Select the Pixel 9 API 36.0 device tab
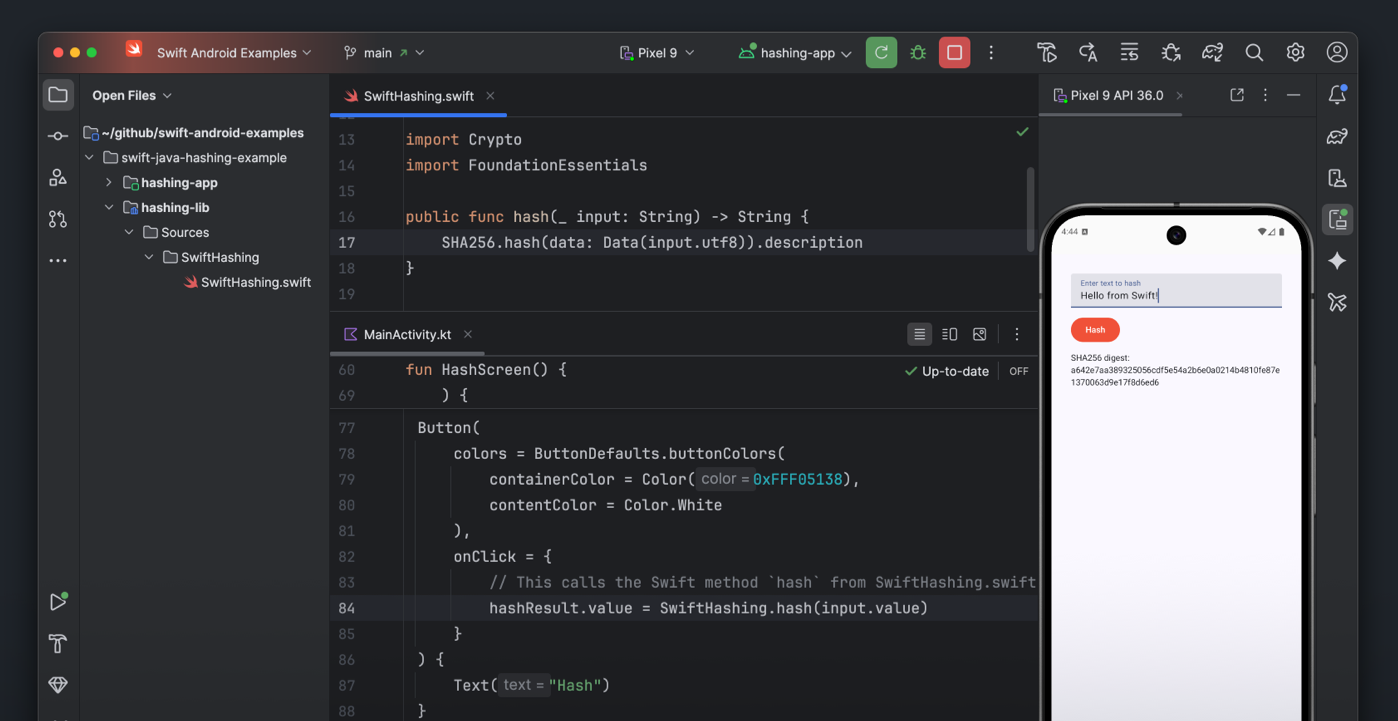 tap(1110, 95)
